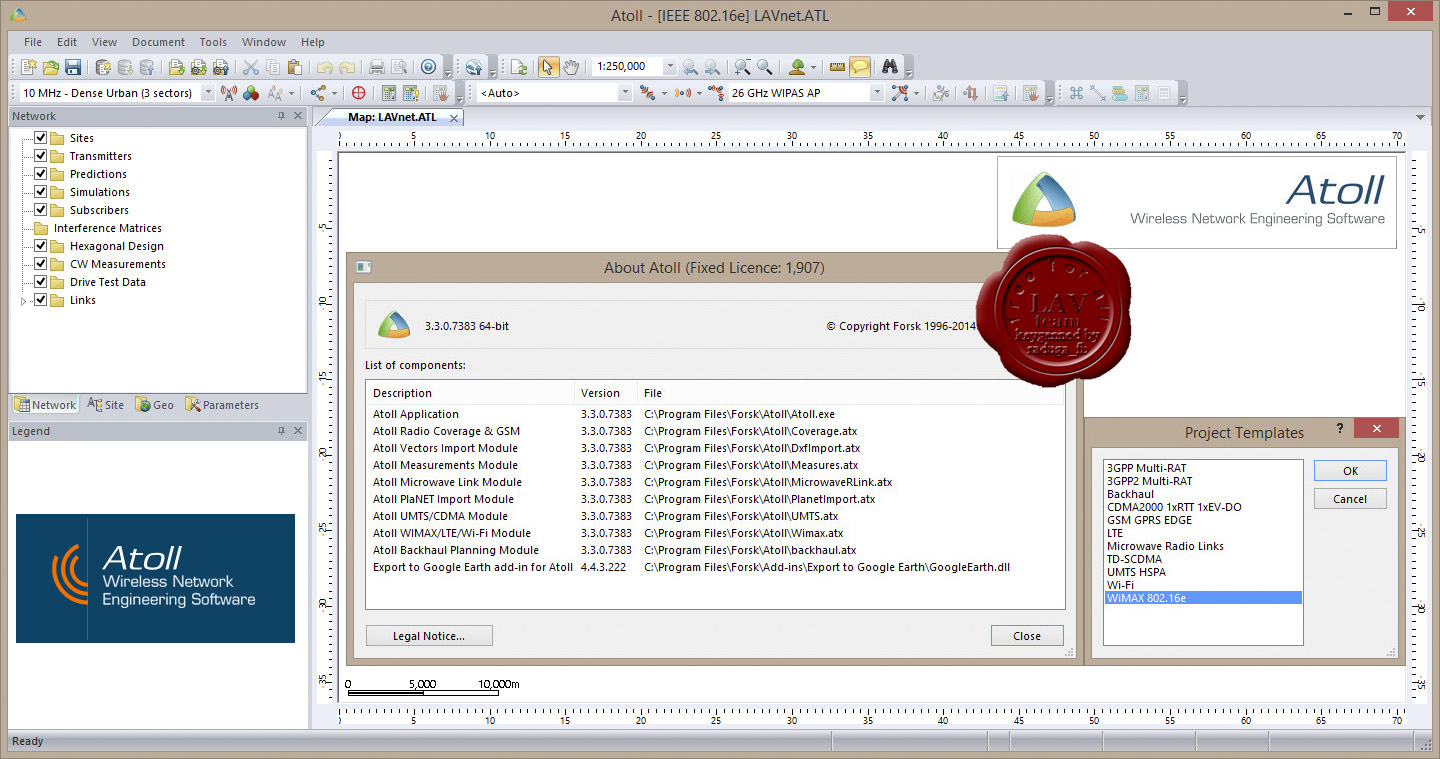Toggle the CW Measurements checkbox

(41, 264)
